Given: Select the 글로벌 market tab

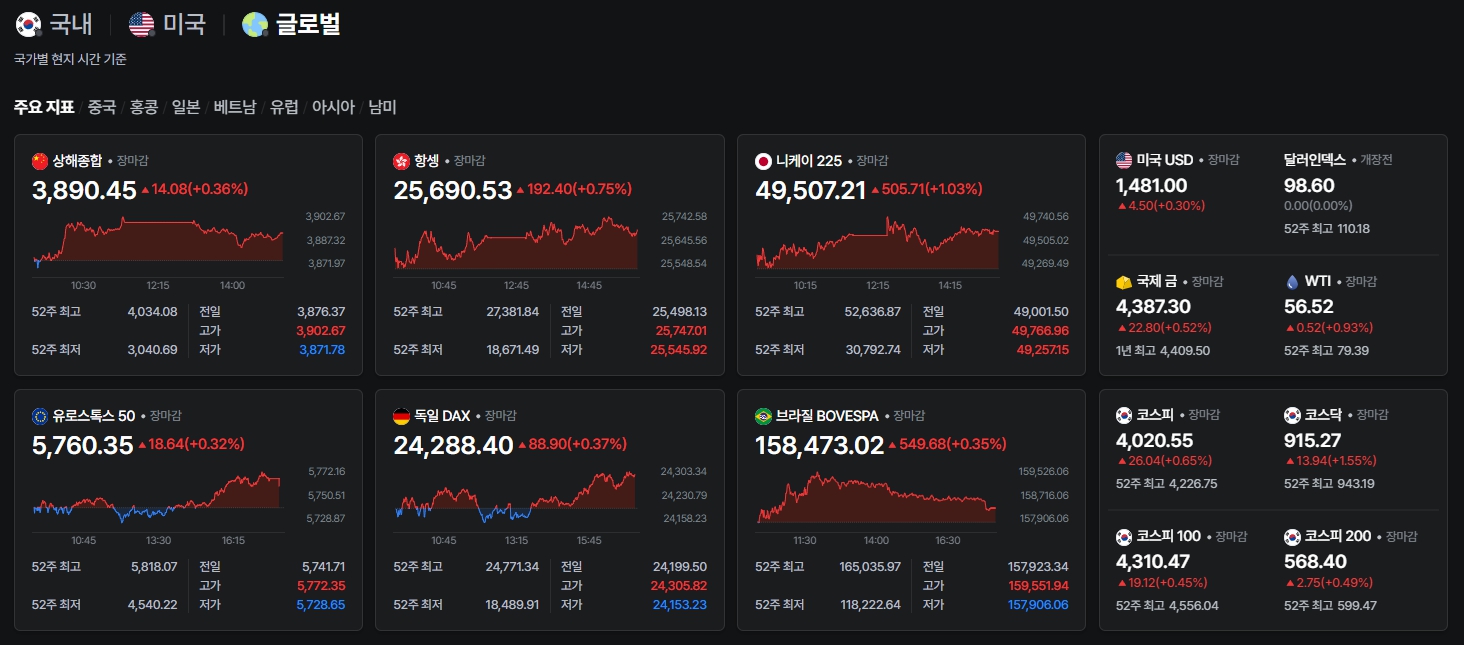Looking at the screenshot, I should click(308, 24).
